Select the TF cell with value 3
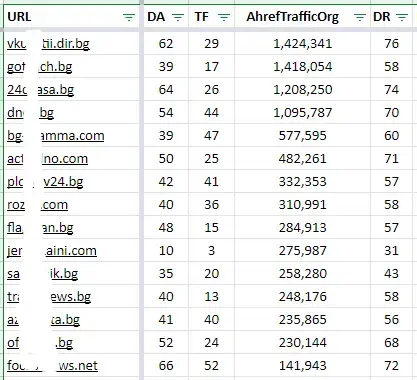The image size is (417, 380). (x=212, y=251)
